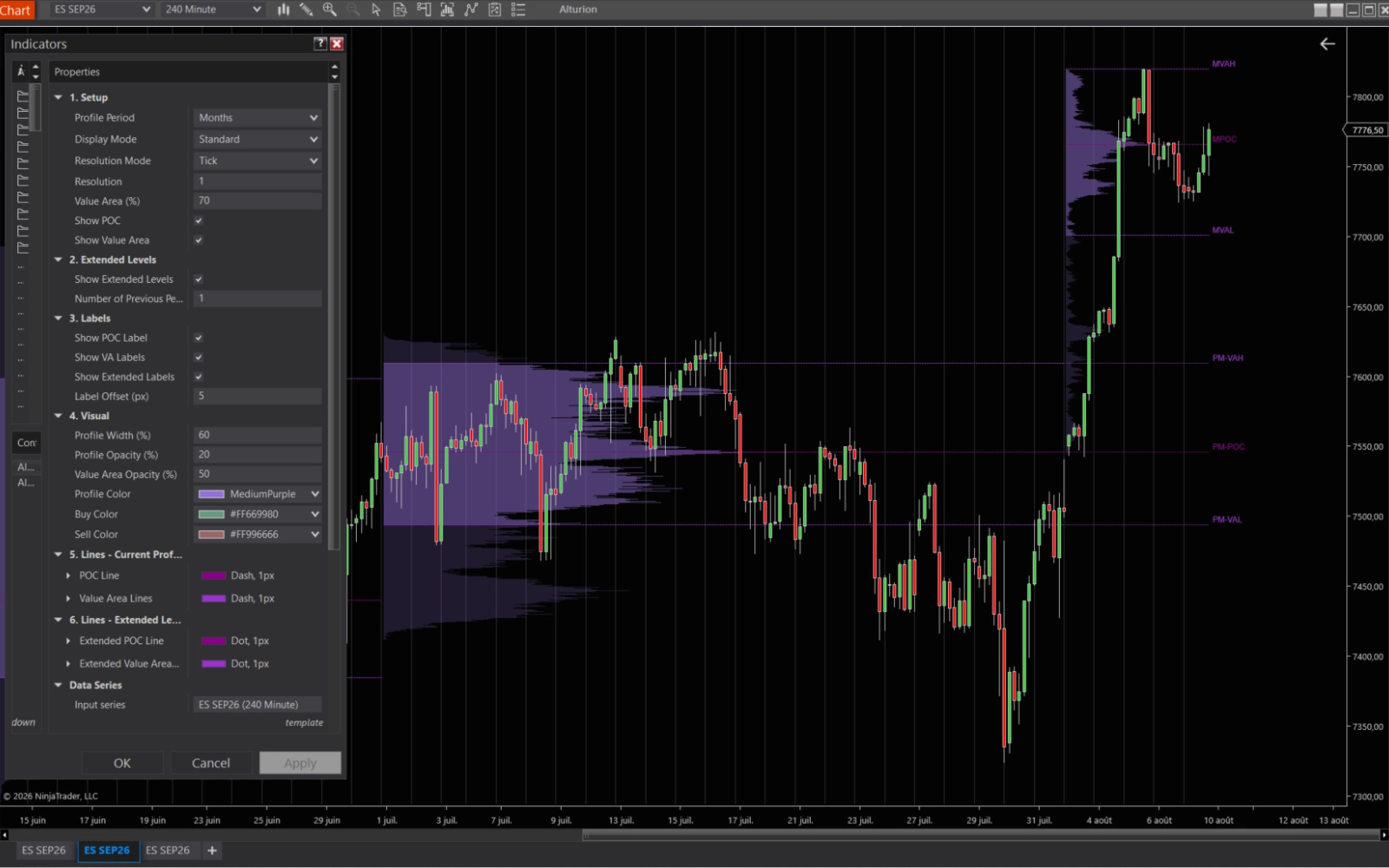Expand the Extended POC Line property
1389x868 pixels.
(x=69, y=641)
